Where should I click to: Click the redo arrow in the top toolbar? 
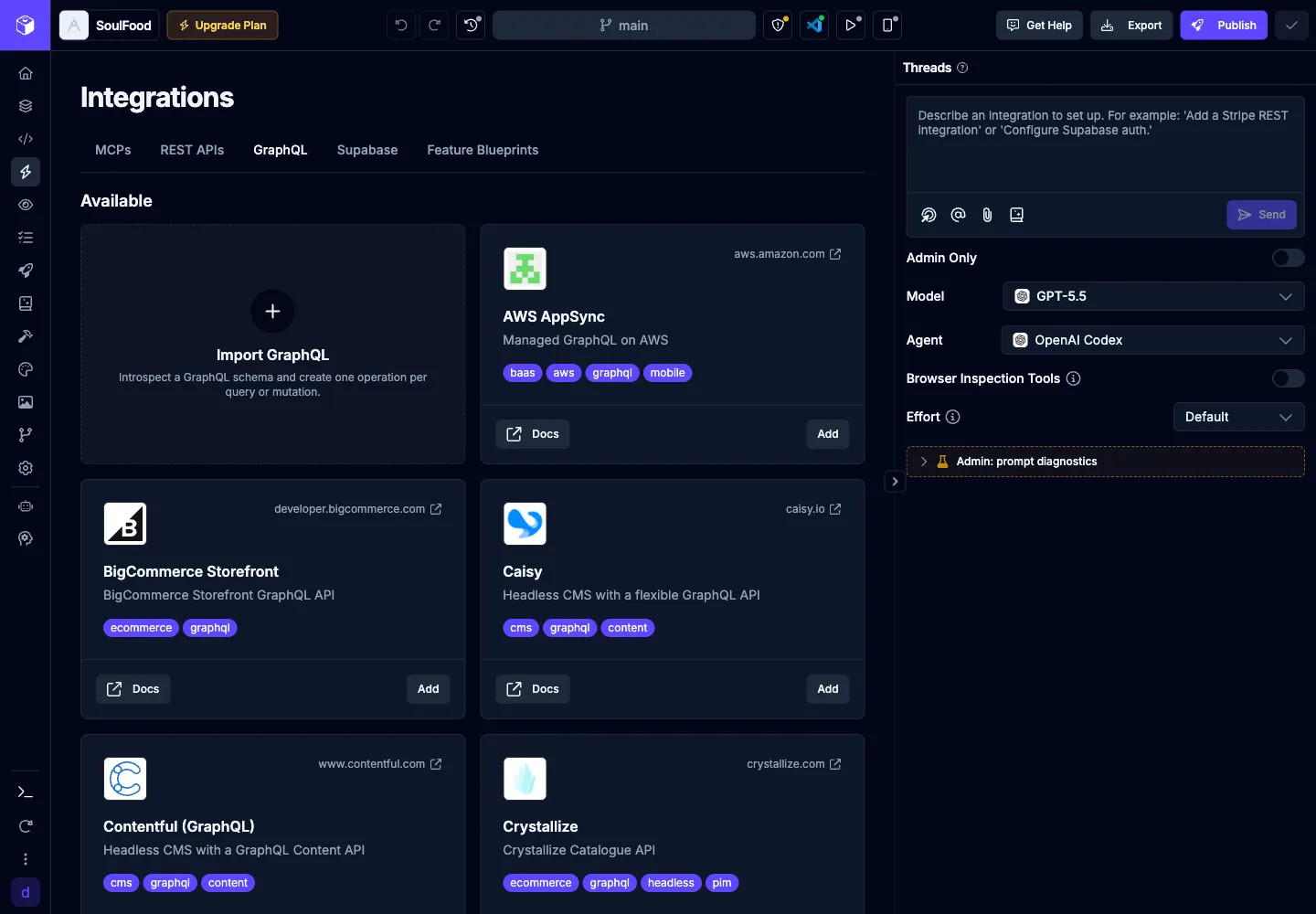point(435,26)
